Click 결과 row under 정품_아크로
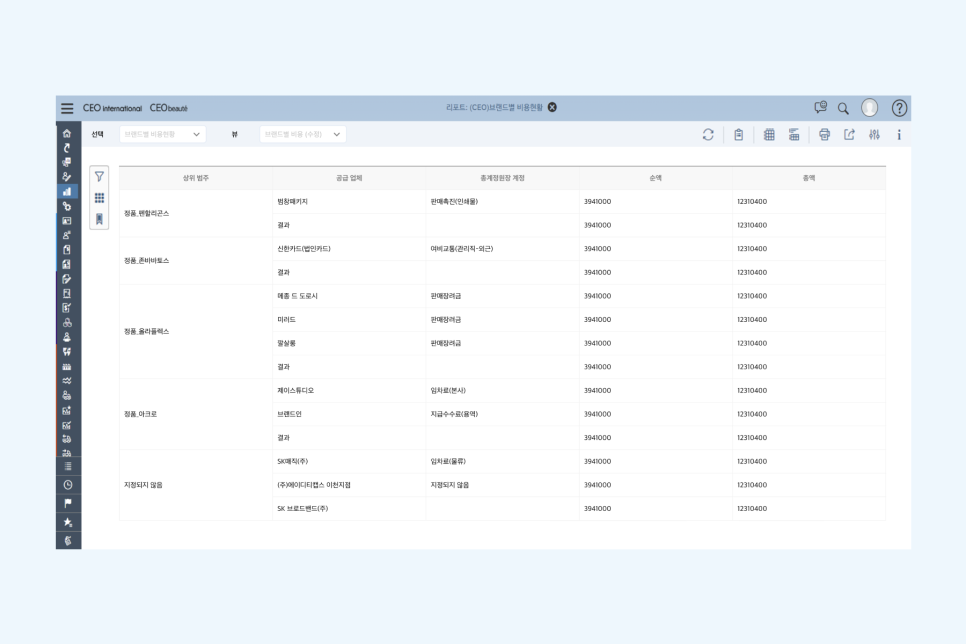Image resolution: width=966 pixels, height=644 pixels. click(283, 438)
